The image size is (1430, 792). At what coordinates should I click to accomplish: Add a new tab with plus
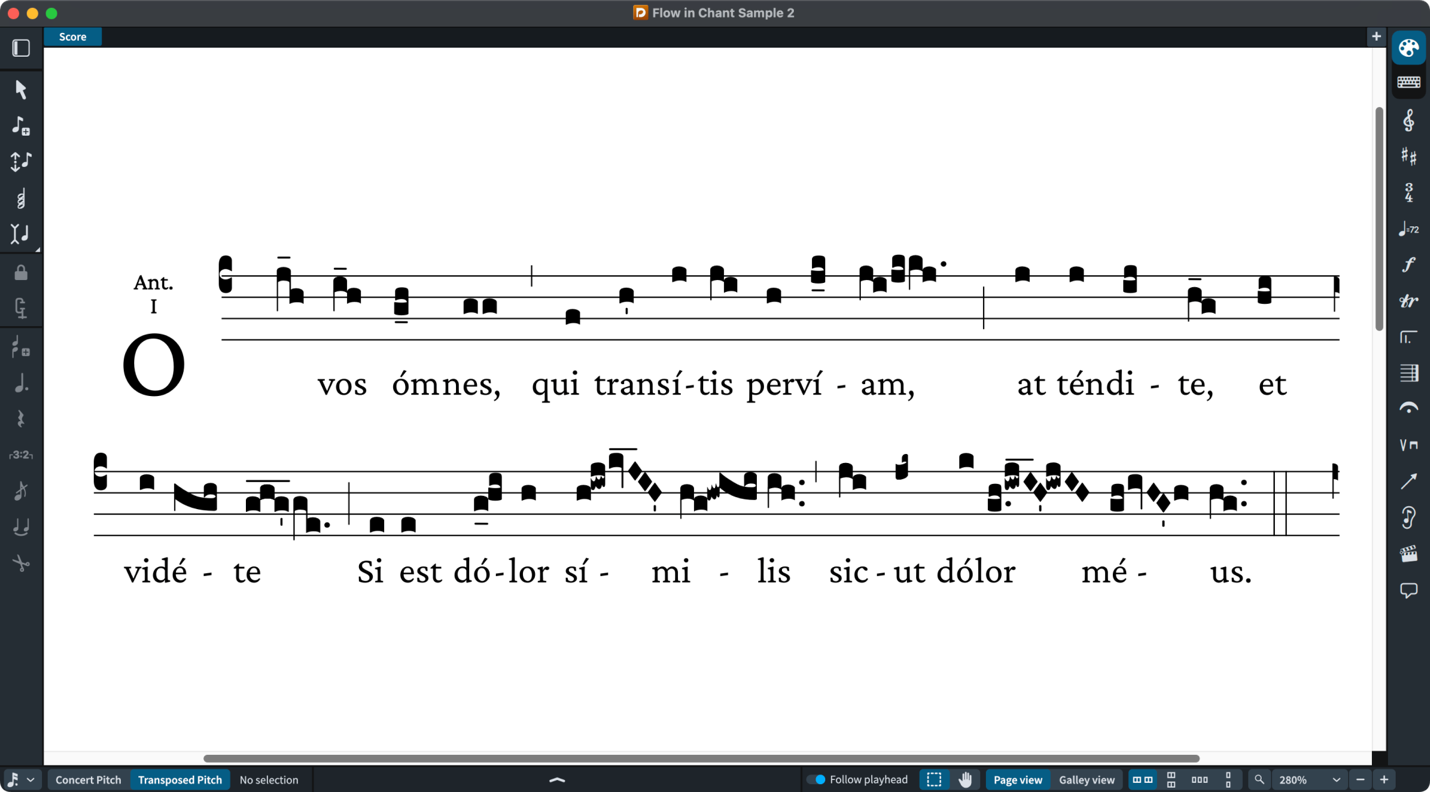(x=1376, y=37)
